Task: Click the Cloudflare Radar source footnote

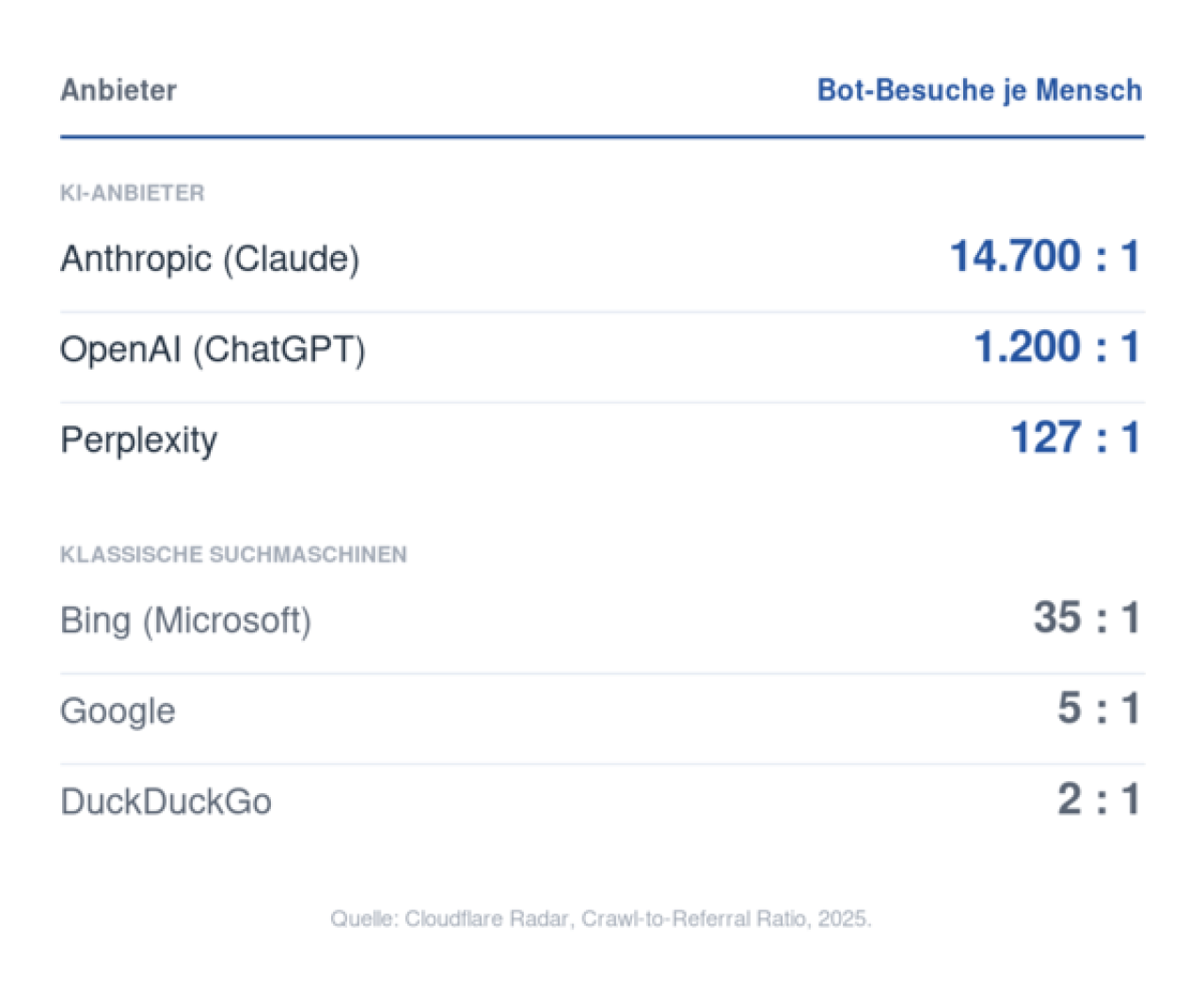Action: click(x=601, y=918)
